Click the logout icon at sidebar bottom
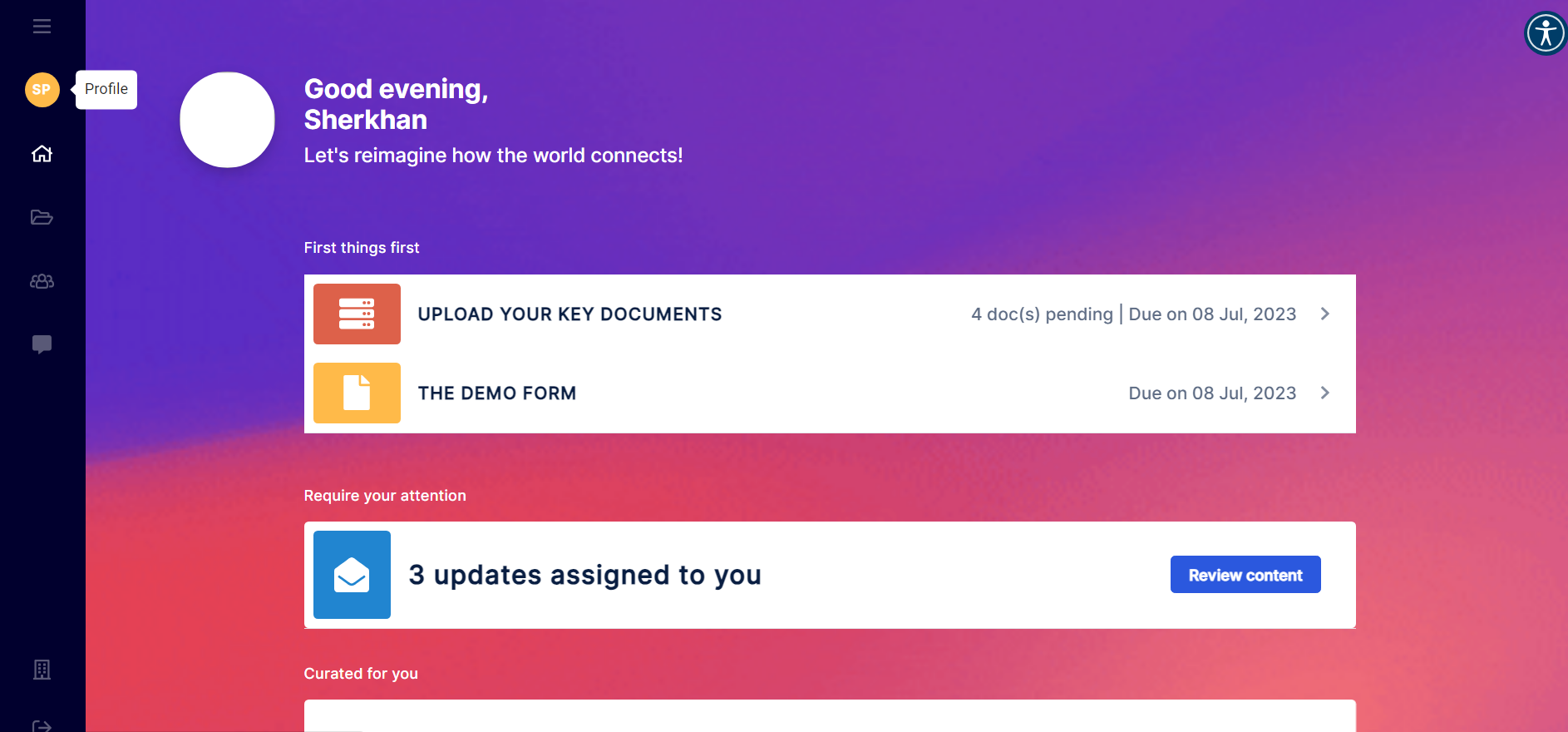 pyautogui.click(x=42, y=725)
